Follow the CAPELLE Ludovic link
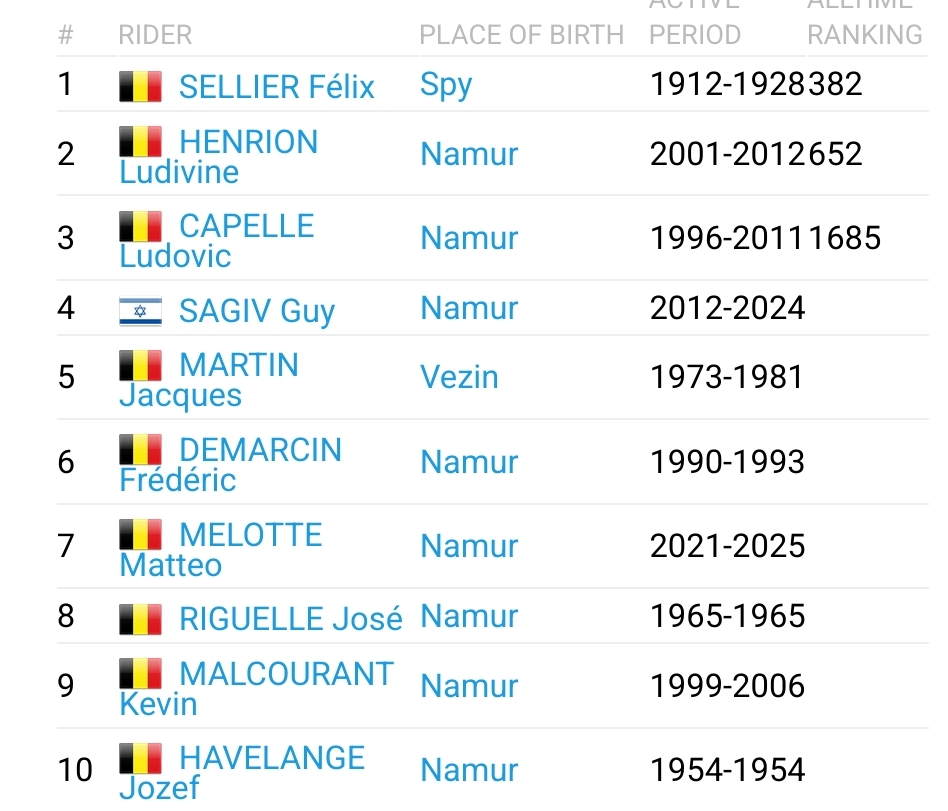This screenshot has height=811, width=948. (x=246, y=227)
